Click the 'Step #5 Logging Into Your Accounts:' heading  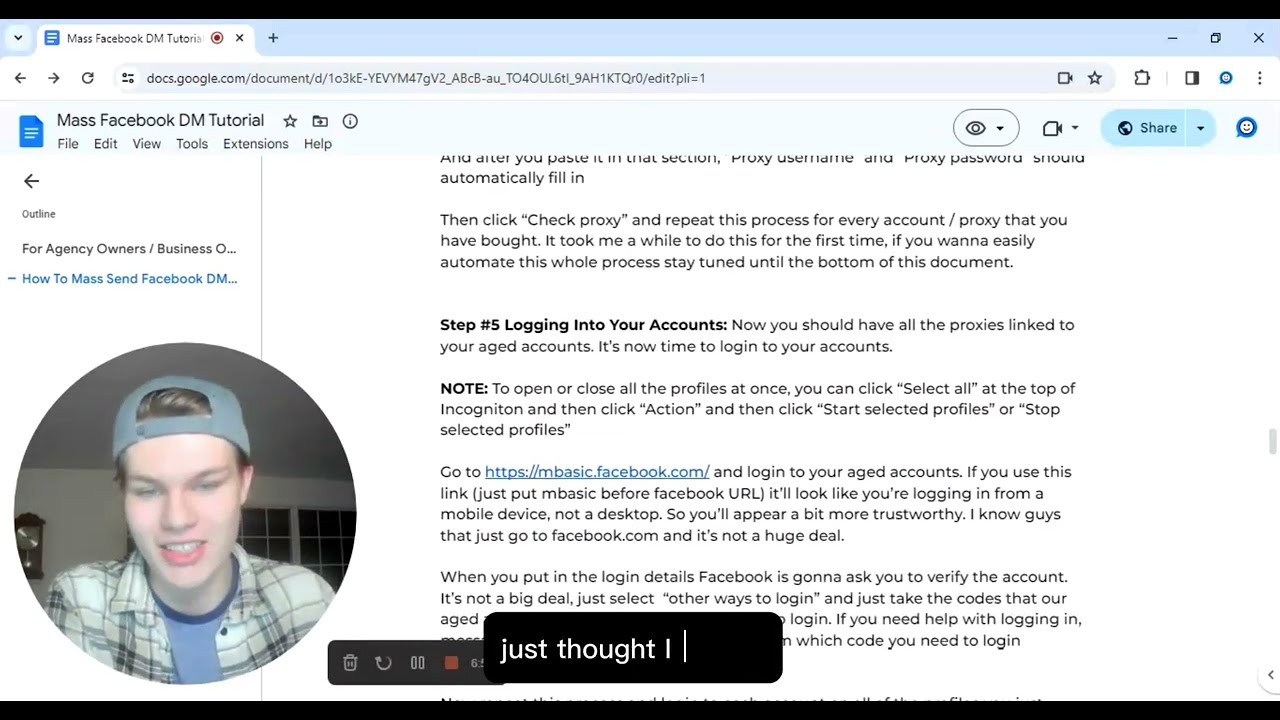584,325
